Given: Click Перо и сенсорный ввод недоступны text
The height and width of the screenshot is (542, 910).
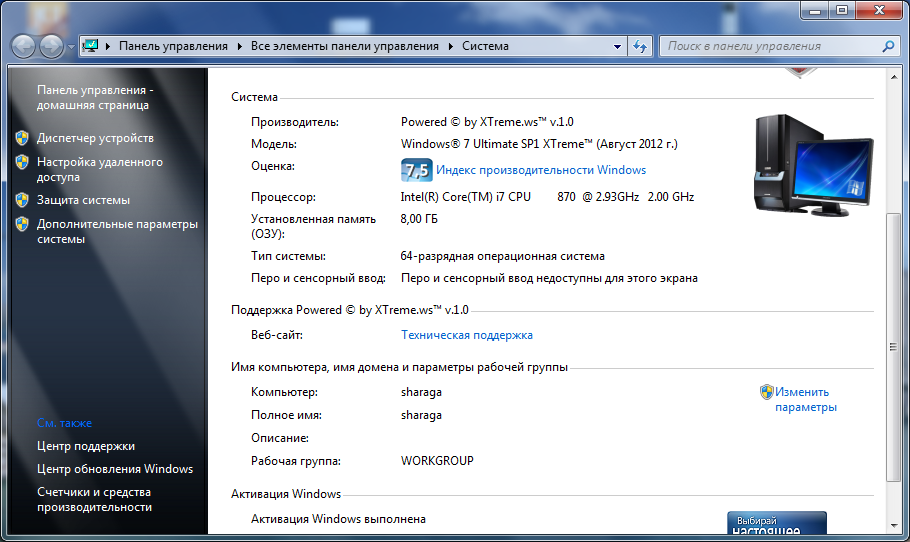Looking at the screenshot, I should pyautogui.click(x=549, y=278).
